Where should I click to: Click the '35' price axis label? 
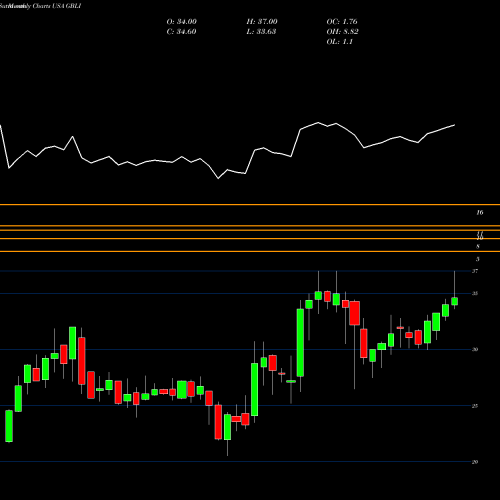click(x=475, y=293)
